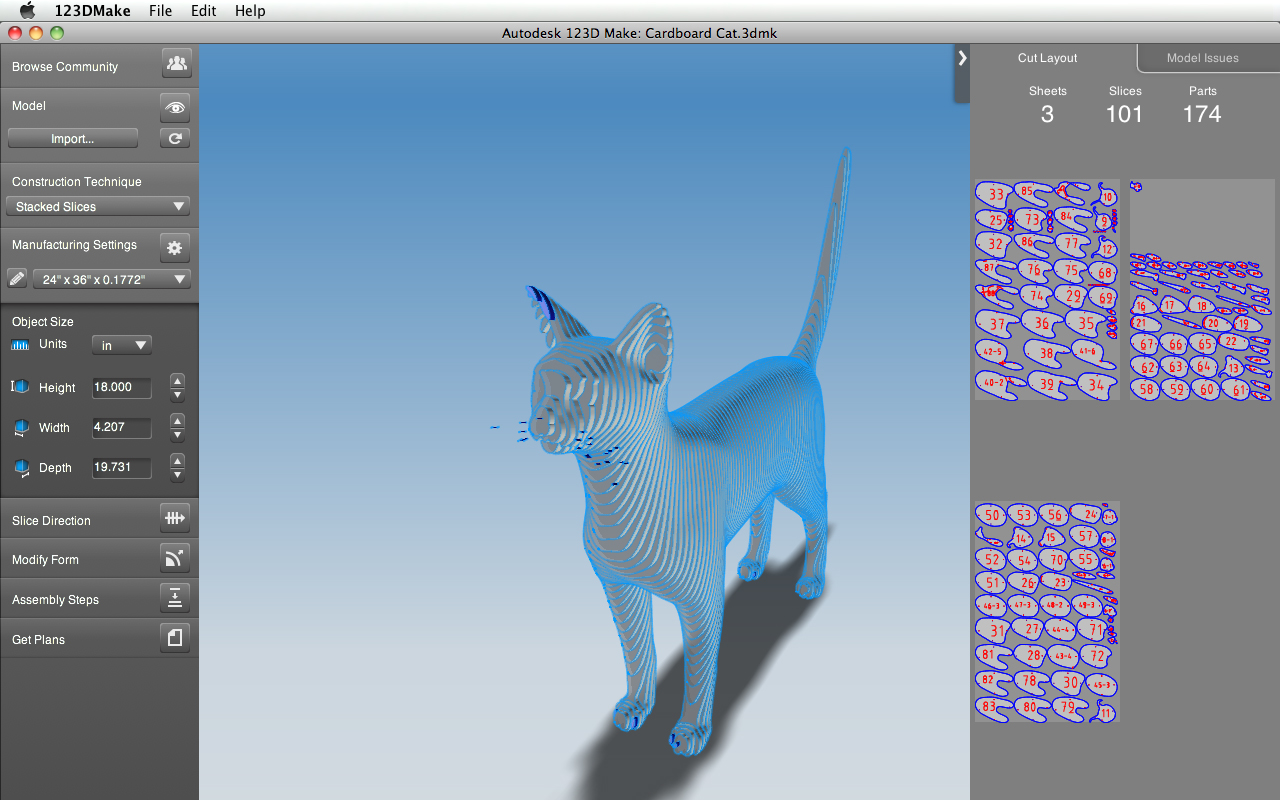
Task: Decrease Depth with down stepper arrow
Action: coord(177,475)
